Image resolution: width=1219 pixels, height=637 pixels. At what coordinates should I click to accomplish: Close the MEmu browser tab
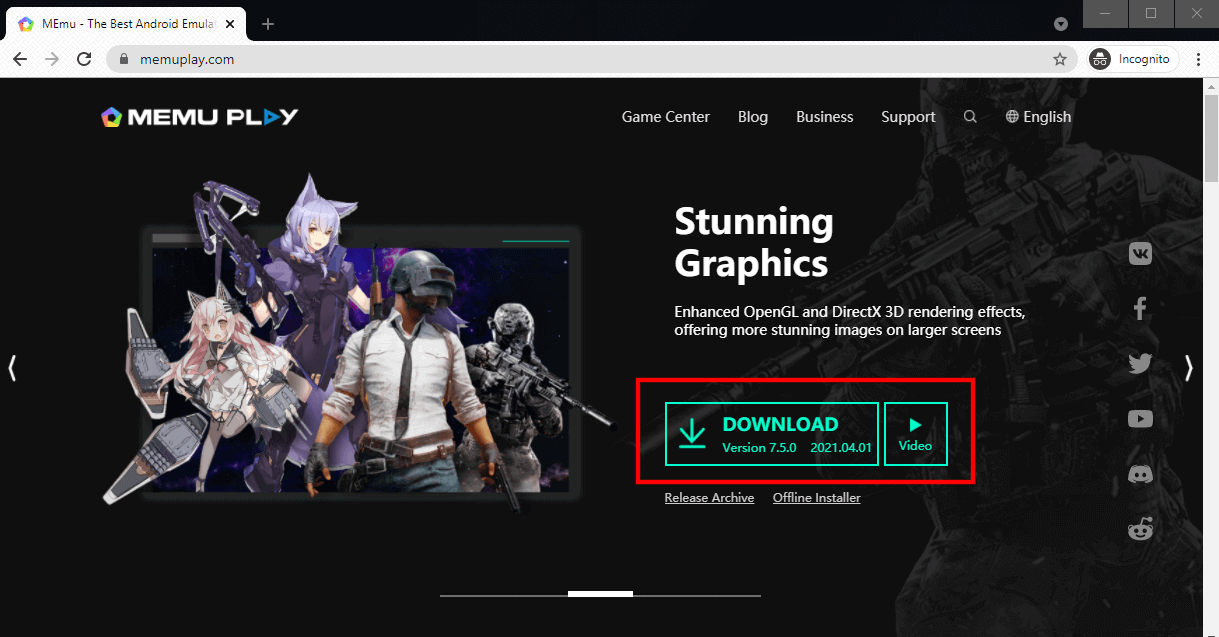[x=230, y=24]
